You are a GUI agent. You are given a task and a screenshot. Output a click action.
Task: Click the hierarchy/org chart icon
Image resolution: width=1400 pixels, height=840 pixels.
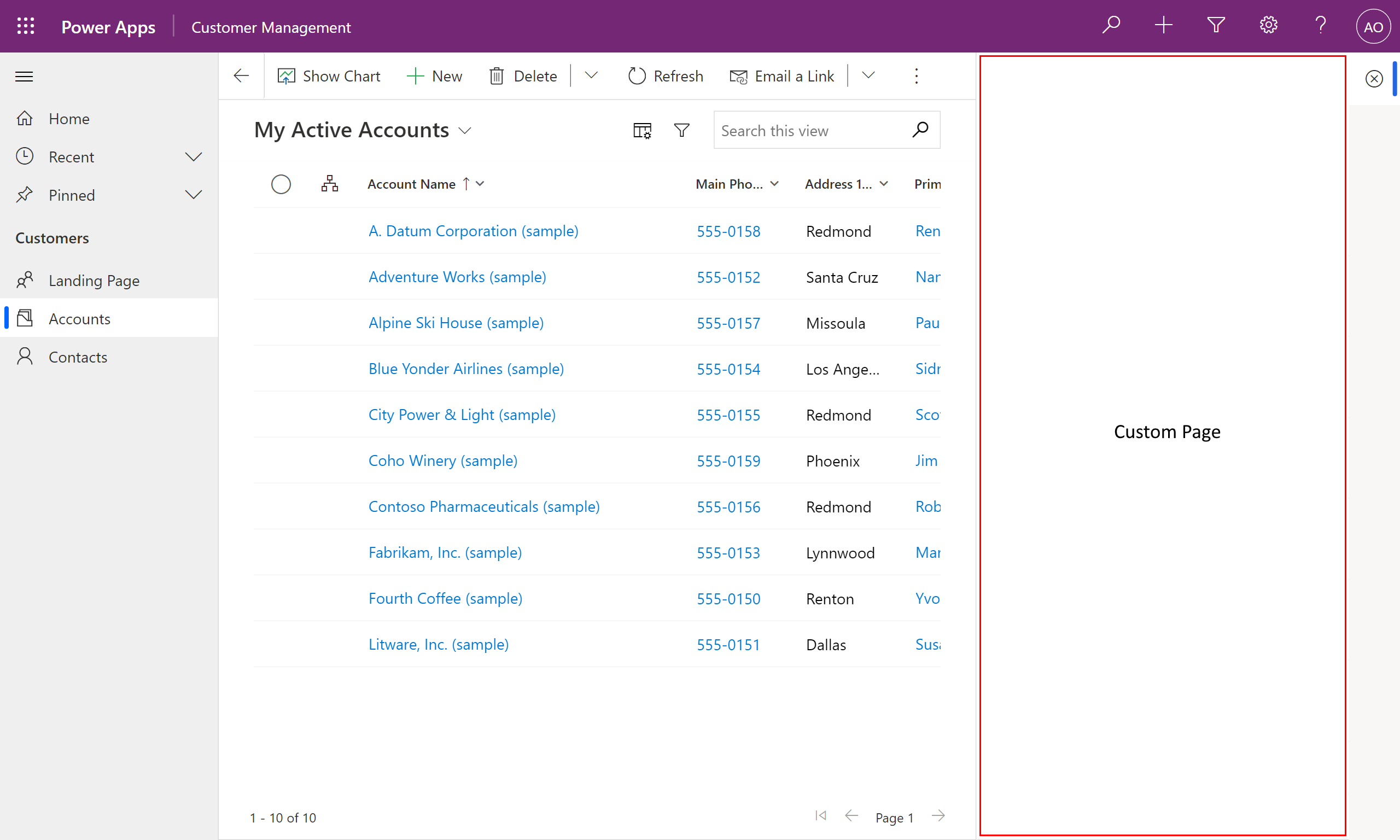click(x=329, y=183)
